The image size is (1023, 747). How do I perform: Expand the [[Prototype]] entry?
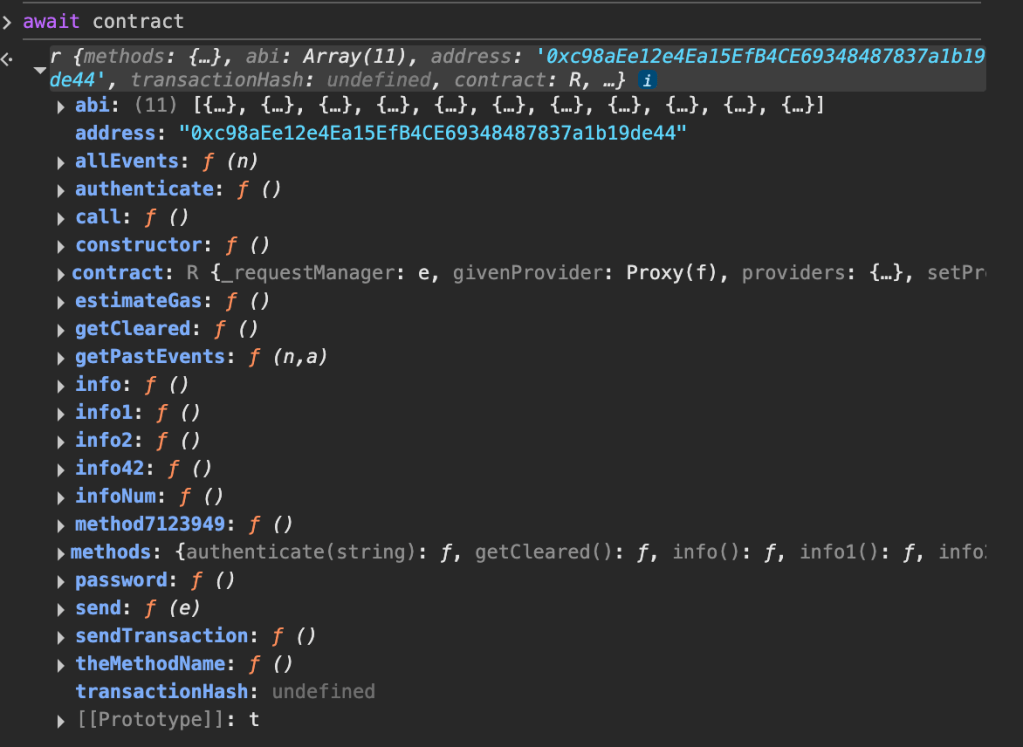pos(63,720)
